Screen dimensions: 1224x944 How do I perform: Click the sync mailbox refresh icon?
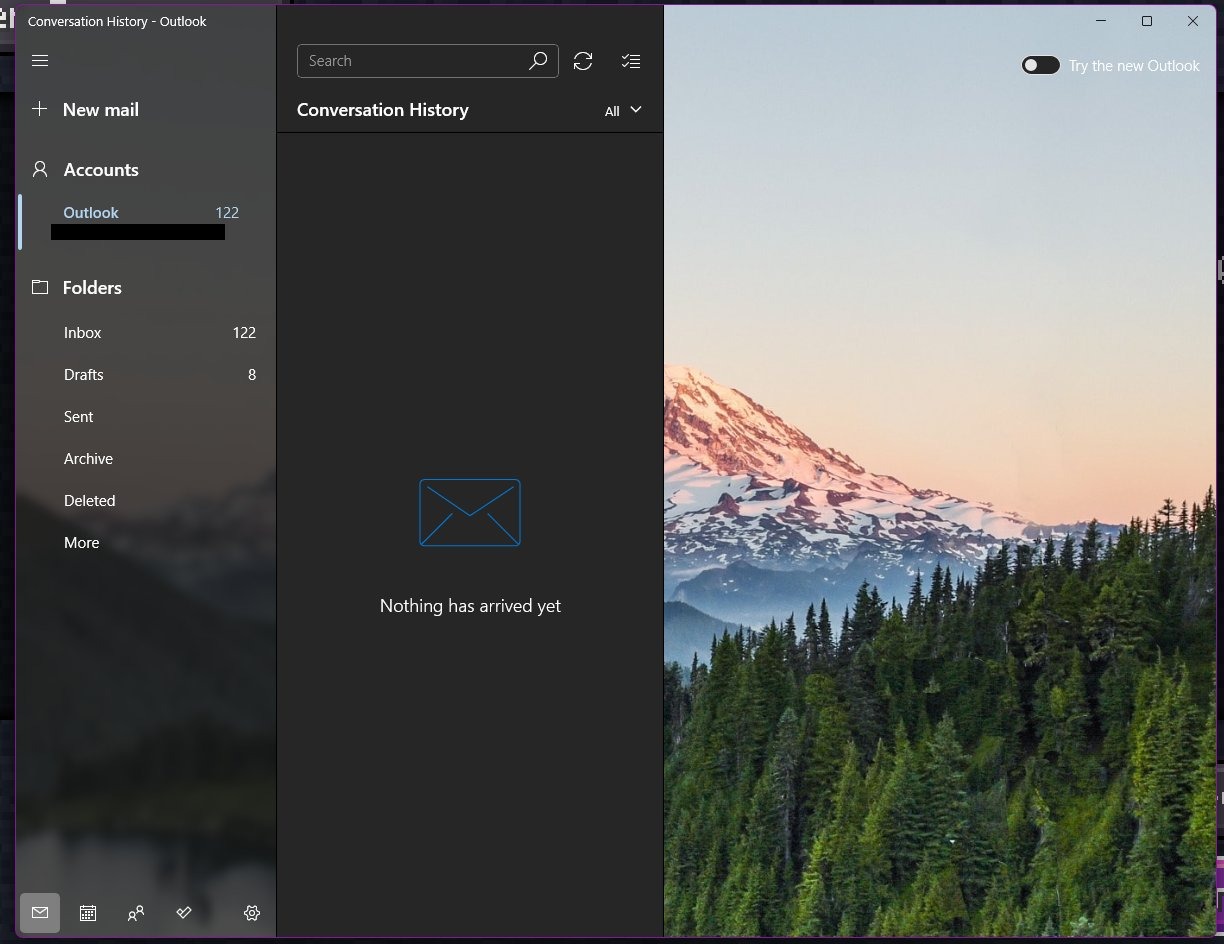(x=583, y=61)
